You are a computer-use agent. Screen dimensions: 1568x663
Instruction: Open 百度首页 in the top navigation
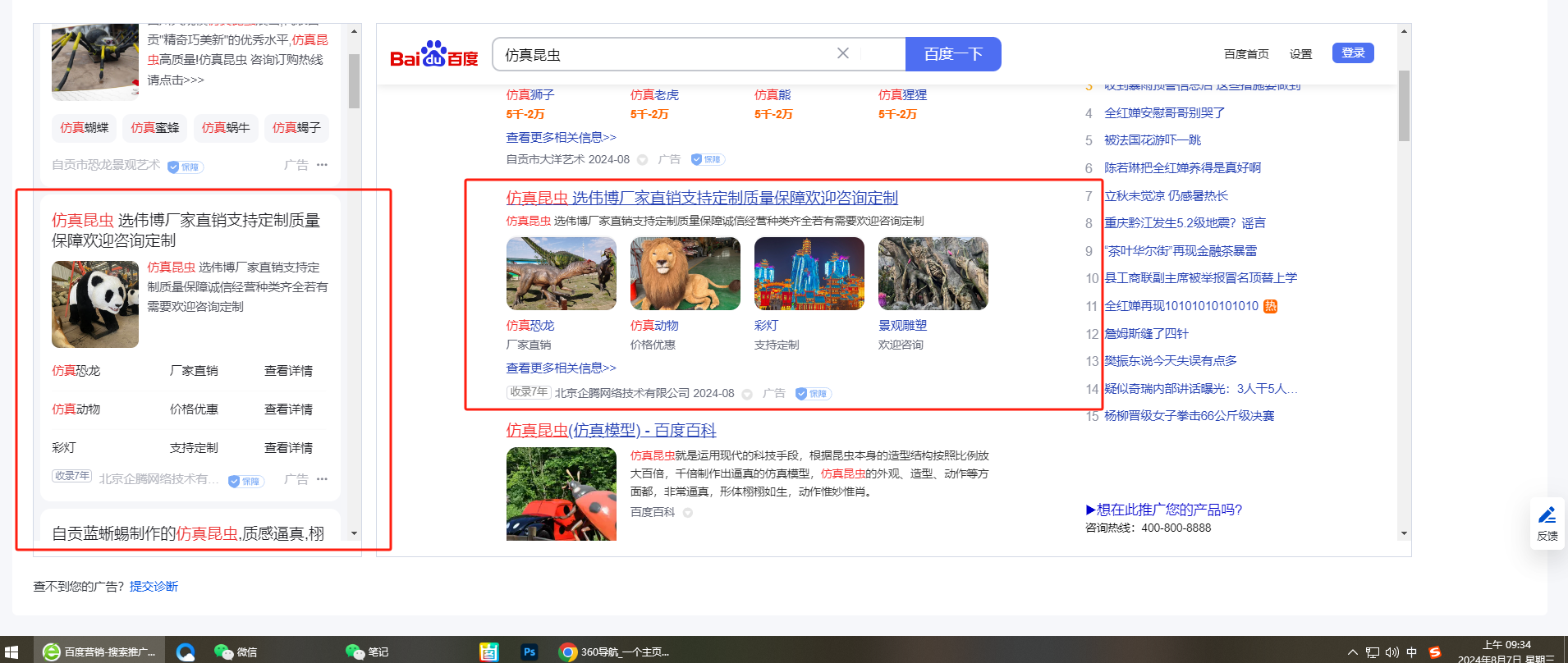1245,54
